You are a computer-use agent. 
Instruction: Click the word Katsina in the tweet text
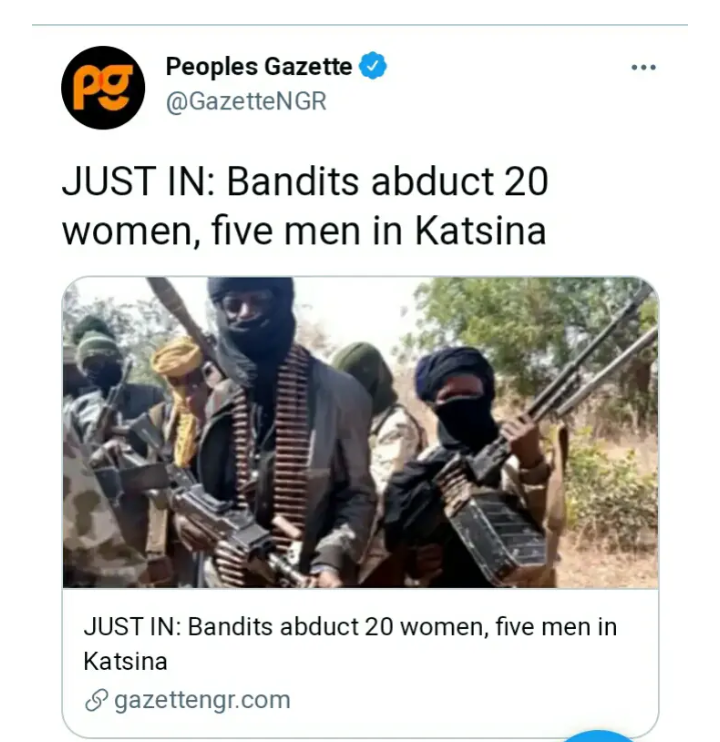coord(480,231)
